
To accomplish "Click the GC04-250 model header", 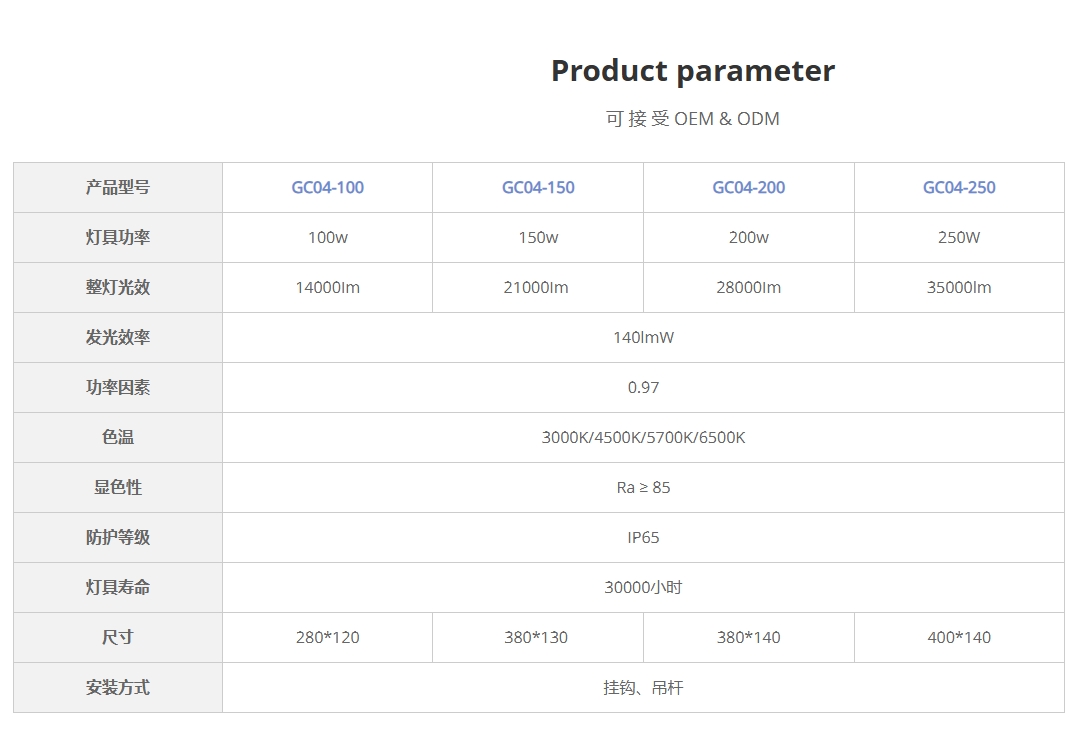I will 959,187.
